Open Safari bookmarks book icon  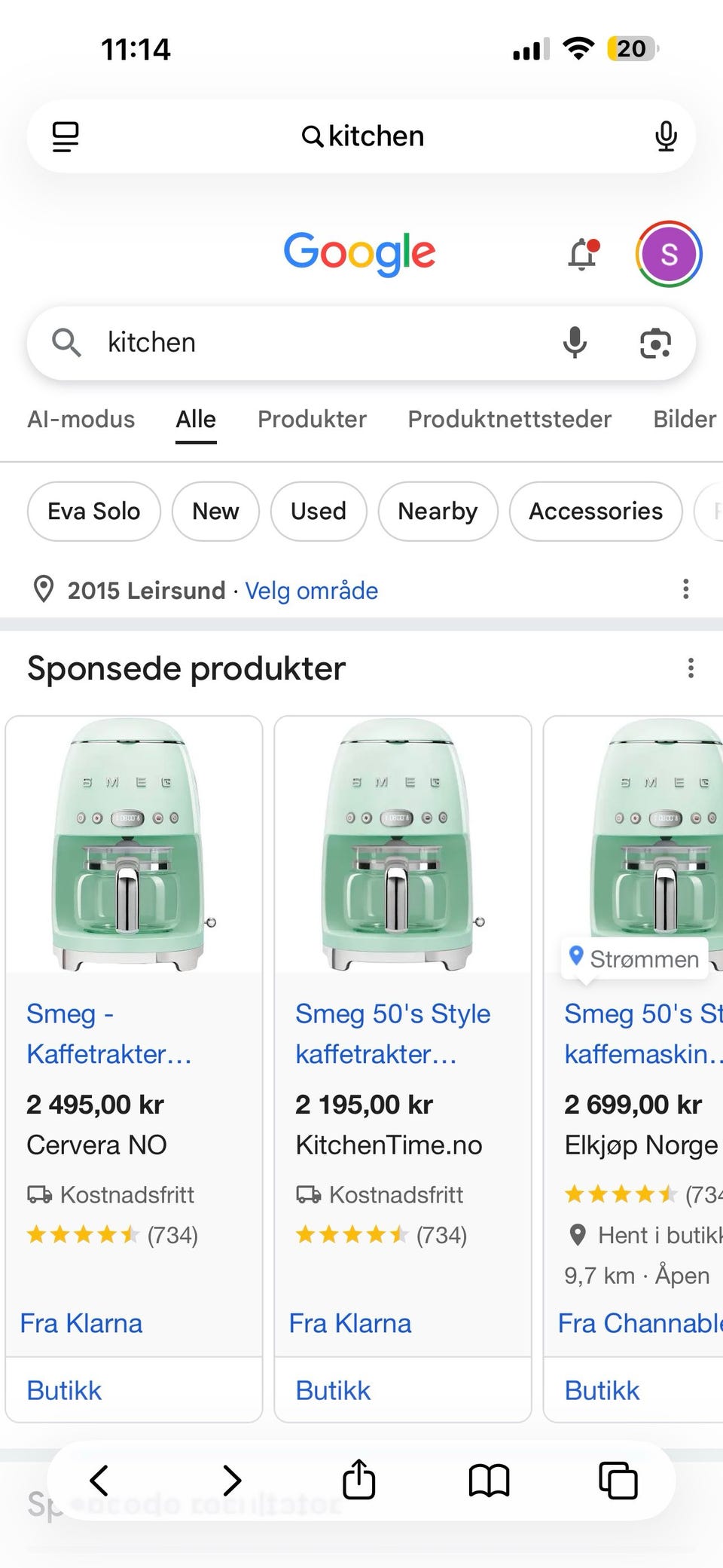[489, 1481]
